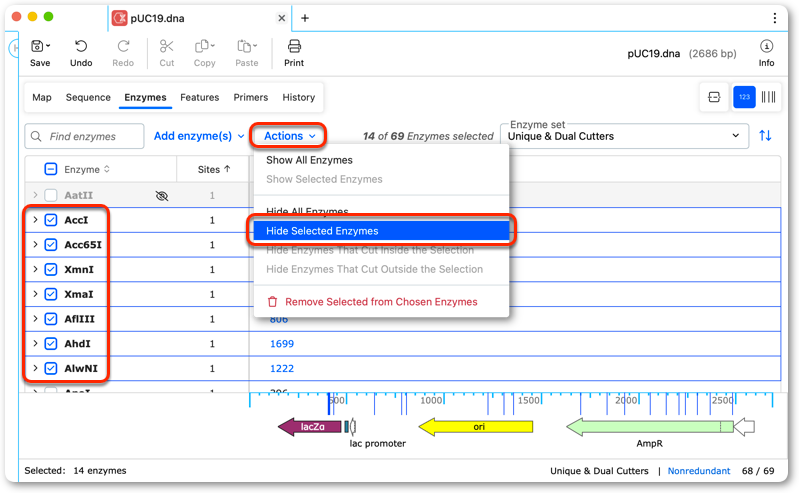The width and height of the screenshot is (799, 493).
Task: Click the Undo arrow icon
Action: pos(81,46)
